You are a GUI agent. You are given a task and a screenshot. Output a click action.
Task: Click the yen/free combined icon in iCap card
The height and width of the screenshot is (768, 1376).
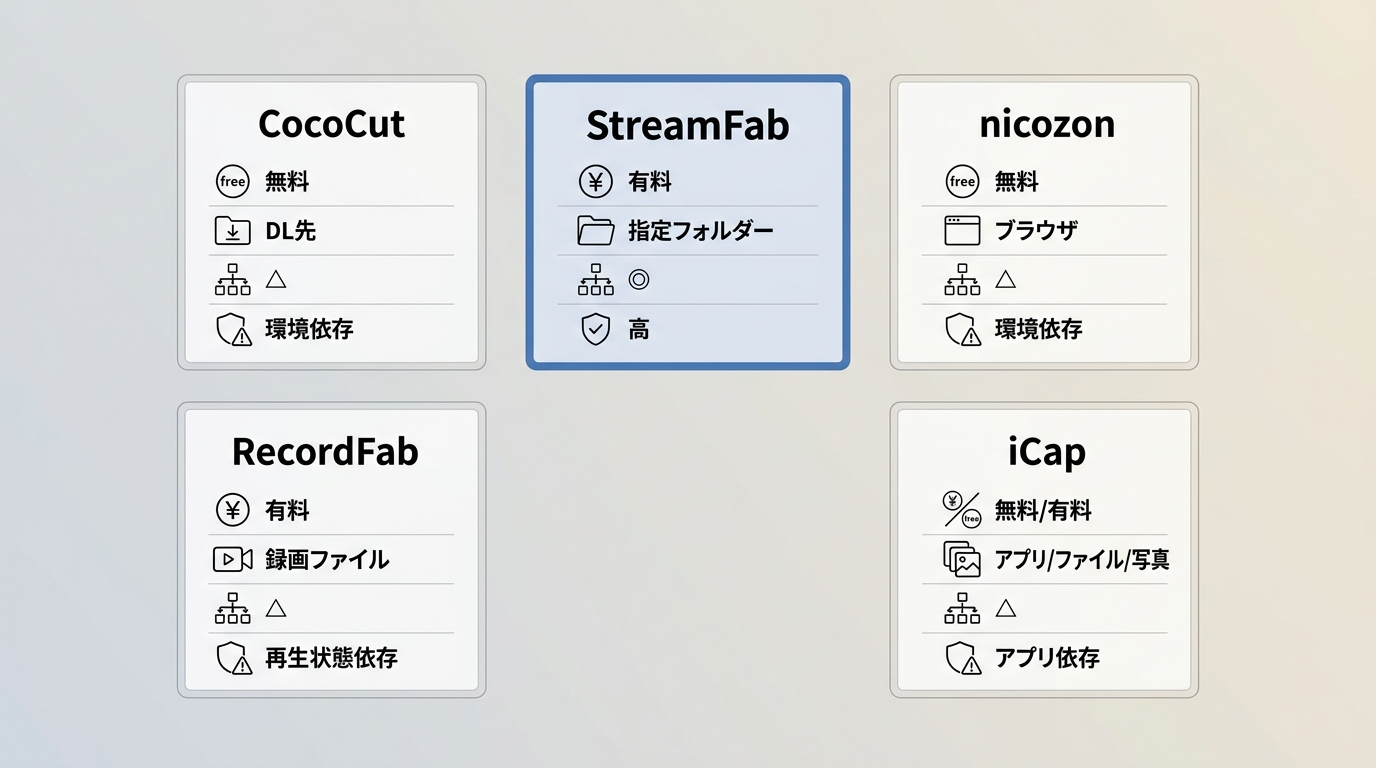(962, 510)
